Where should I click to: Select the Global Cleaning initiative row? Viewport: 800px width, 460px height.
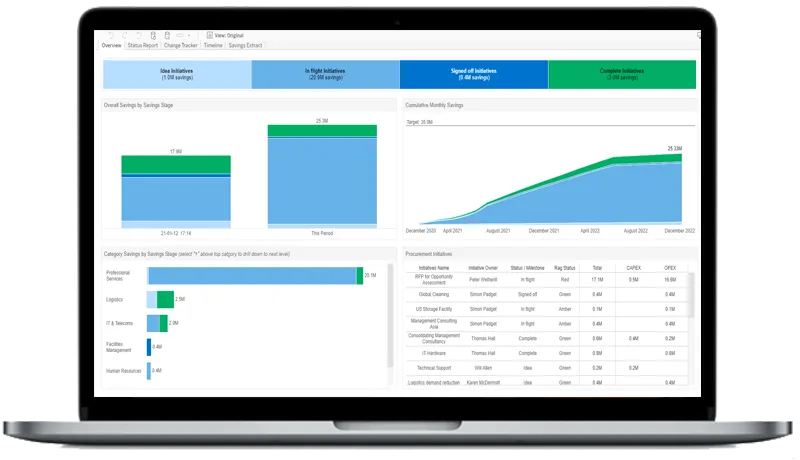pos(435,294)
